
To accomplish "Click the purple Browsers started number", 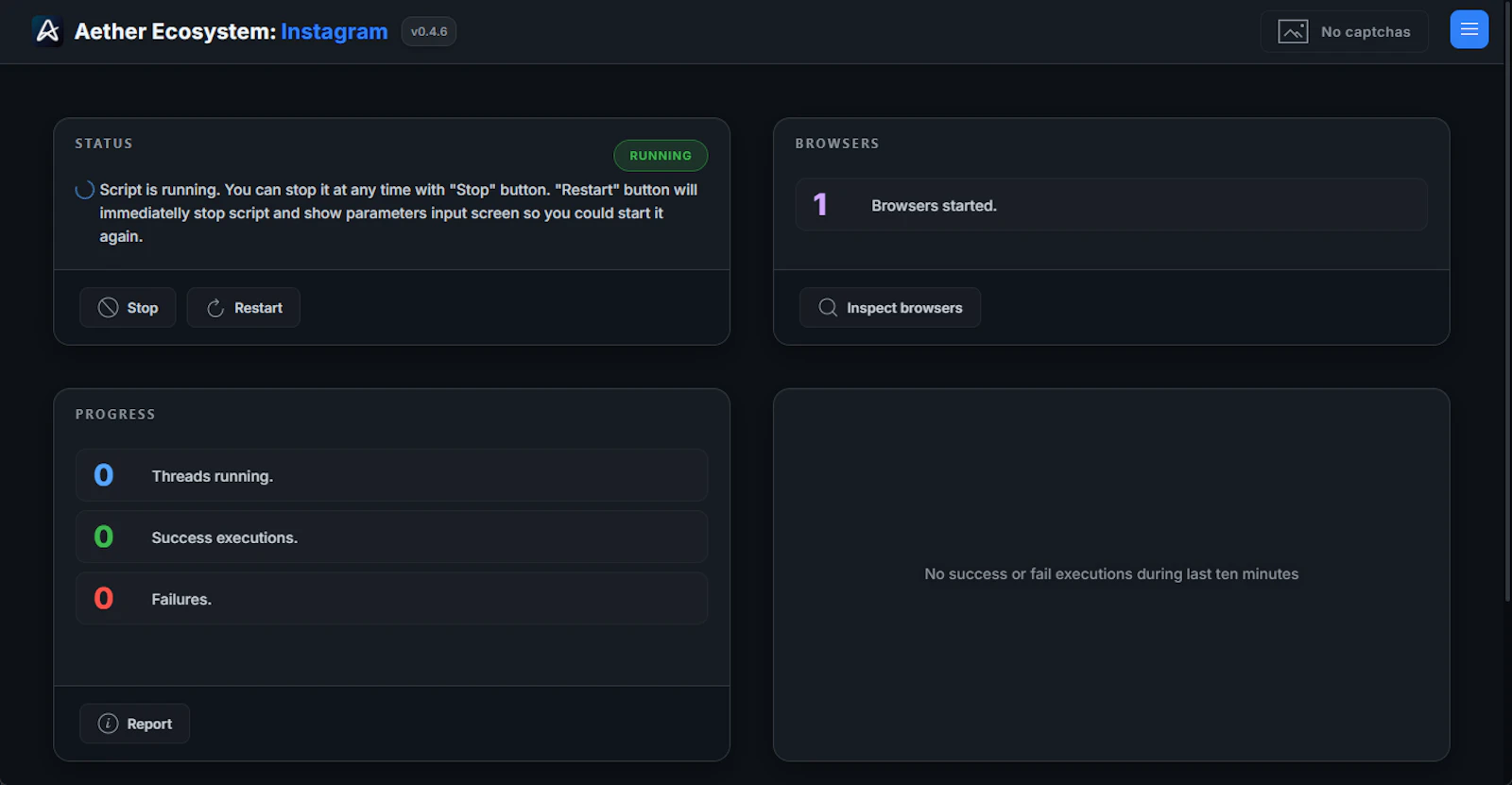I will [820, 204].
